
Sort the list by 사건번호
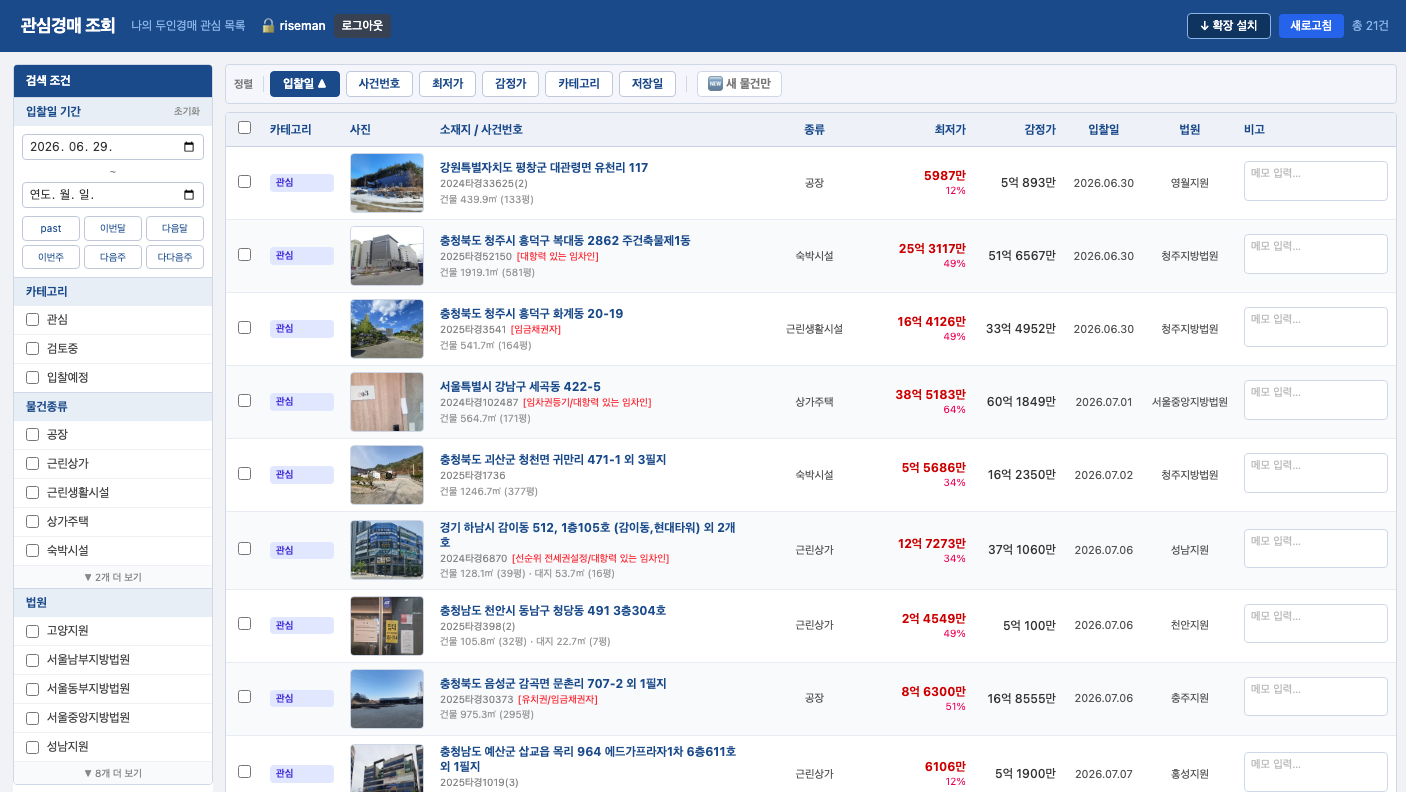click(380, 84)
